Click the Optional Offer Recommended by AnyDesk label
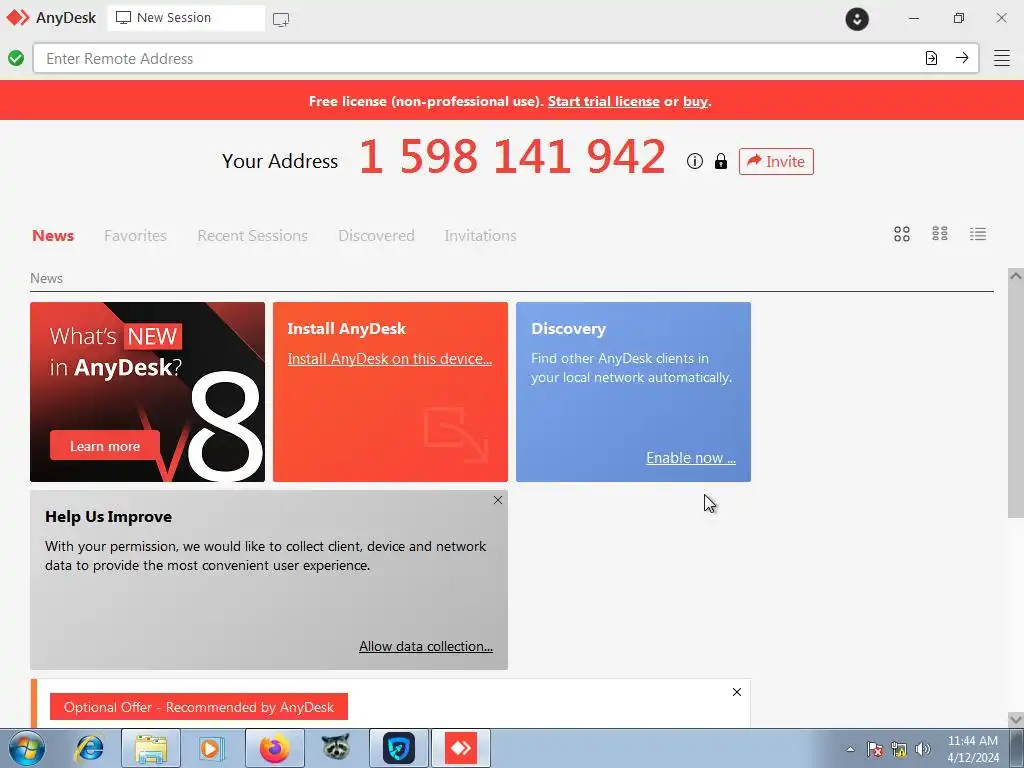Viewport: 1024px width, 768px height. point(199,707)
